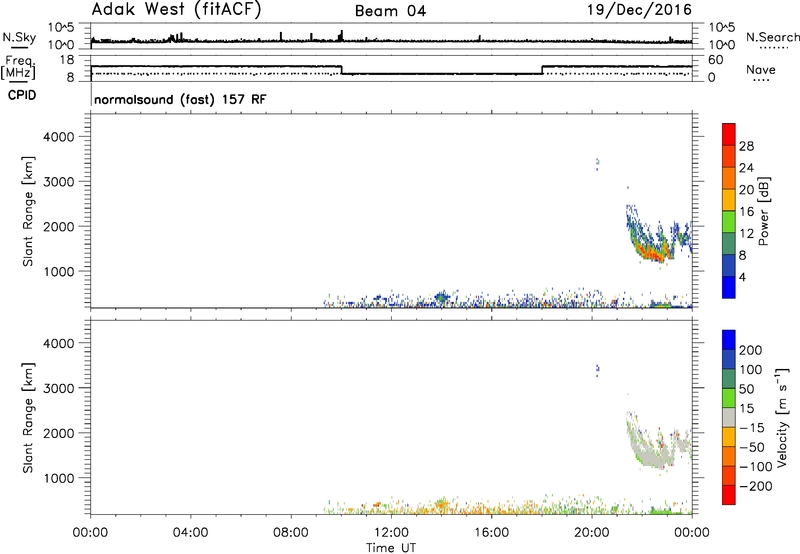This screenshot has width=800, height=554.
Task: Click the 'Beam 04' heading
Action: click(x=390, y=11)
